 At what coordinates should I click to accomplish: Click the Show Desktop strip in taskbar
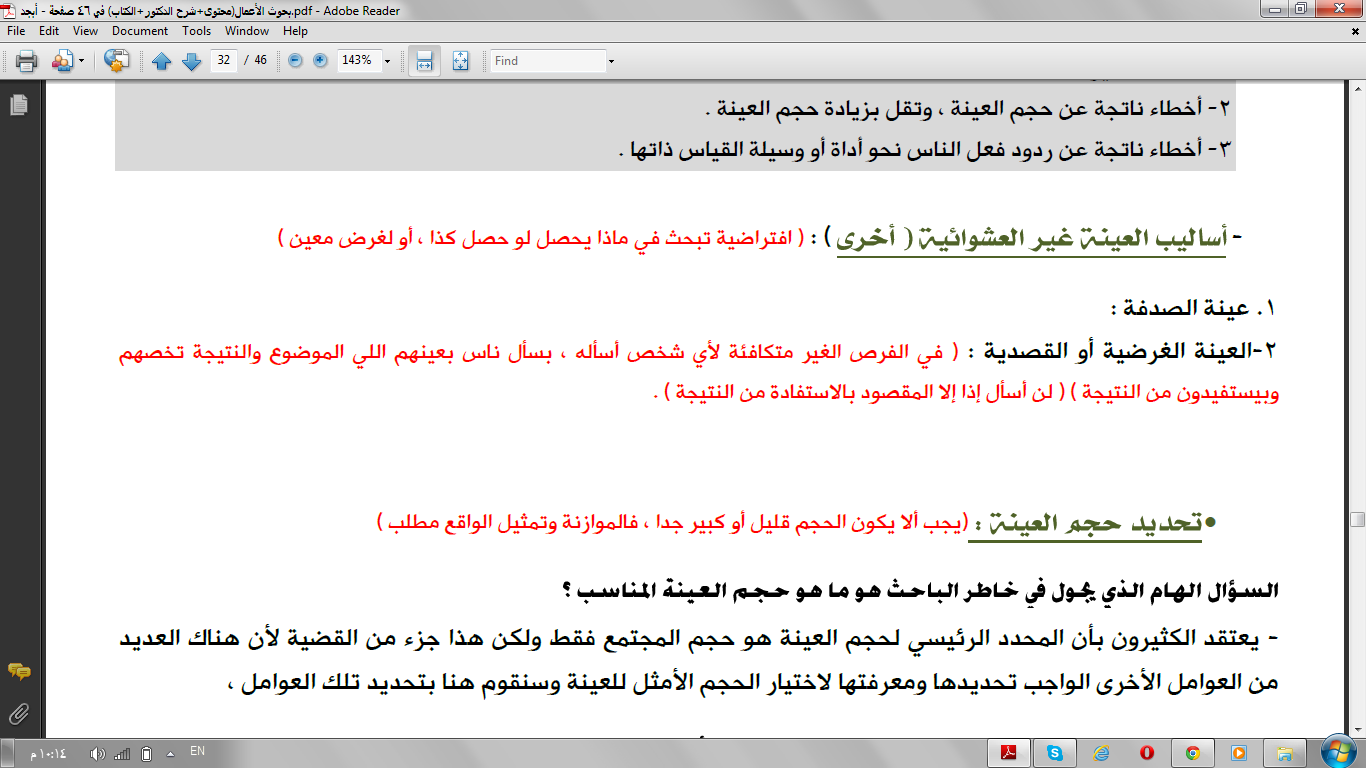pyautogui.click(x=5, y=753)
